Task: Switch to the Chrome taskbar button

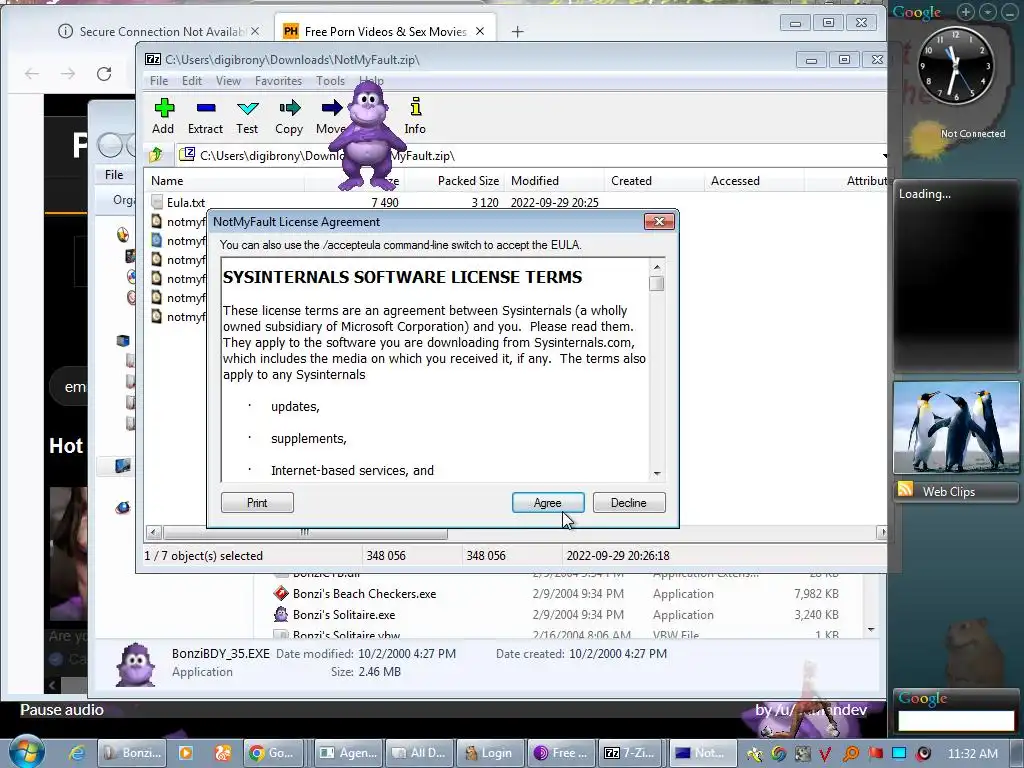Action: click(x=272, y=753)
